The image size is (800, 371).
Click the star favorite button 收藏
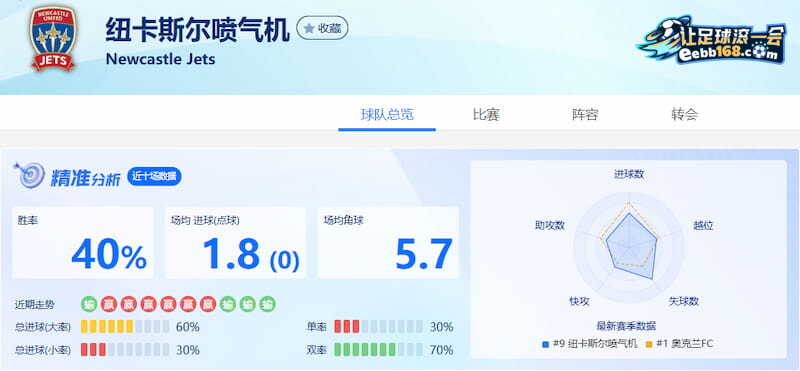pos(322,28)
